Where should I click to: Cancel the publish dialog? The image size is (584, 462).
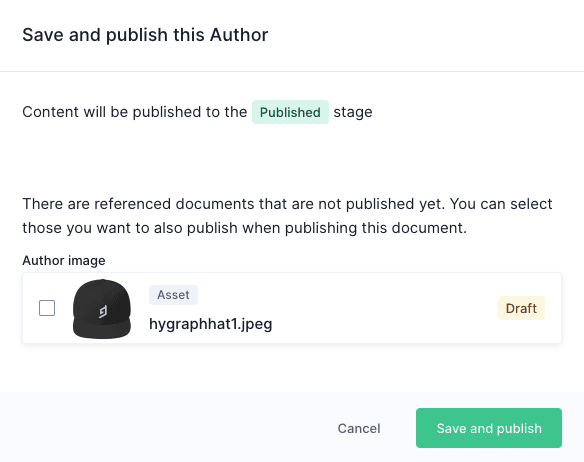359,428
